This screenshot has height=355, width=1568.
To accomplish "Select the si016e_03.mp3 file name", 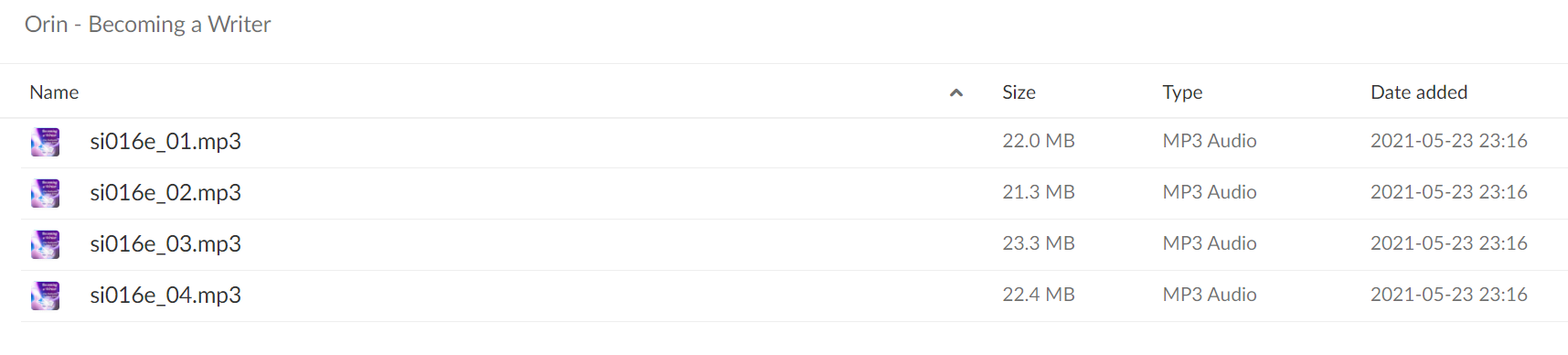I will coord(165,243).
